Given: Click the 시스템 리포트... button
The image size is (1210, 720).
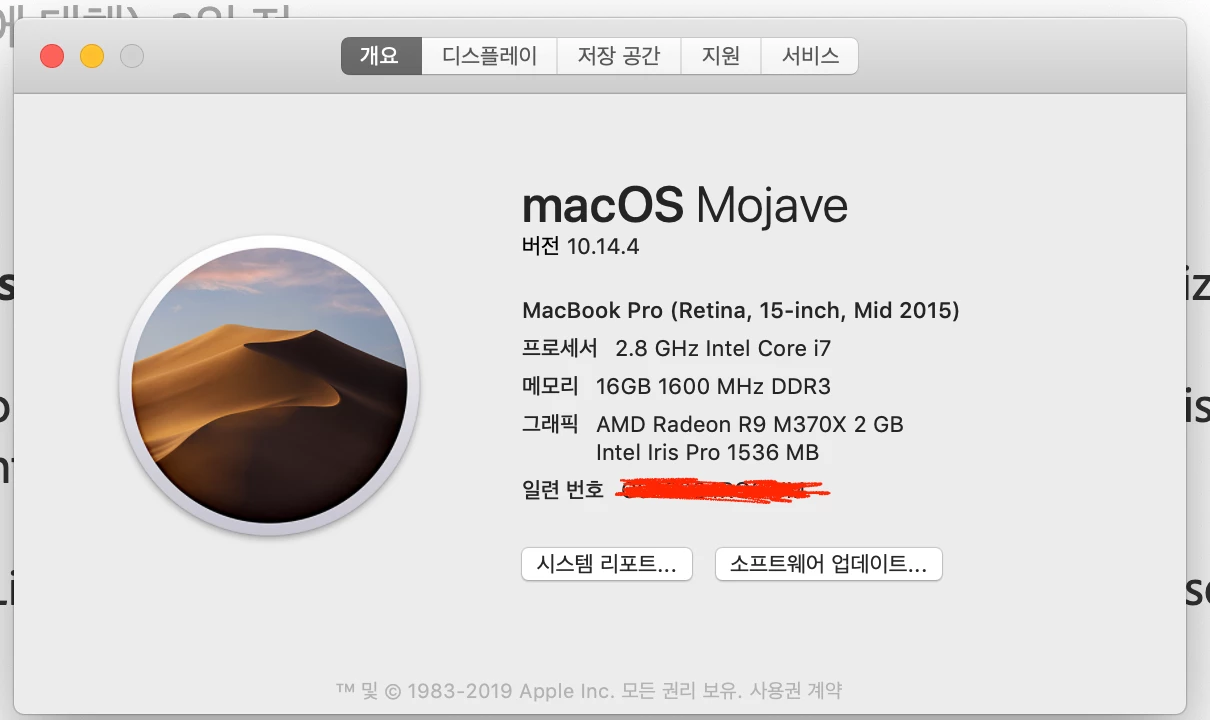Looking at the screenshot, I should (607, 563).
